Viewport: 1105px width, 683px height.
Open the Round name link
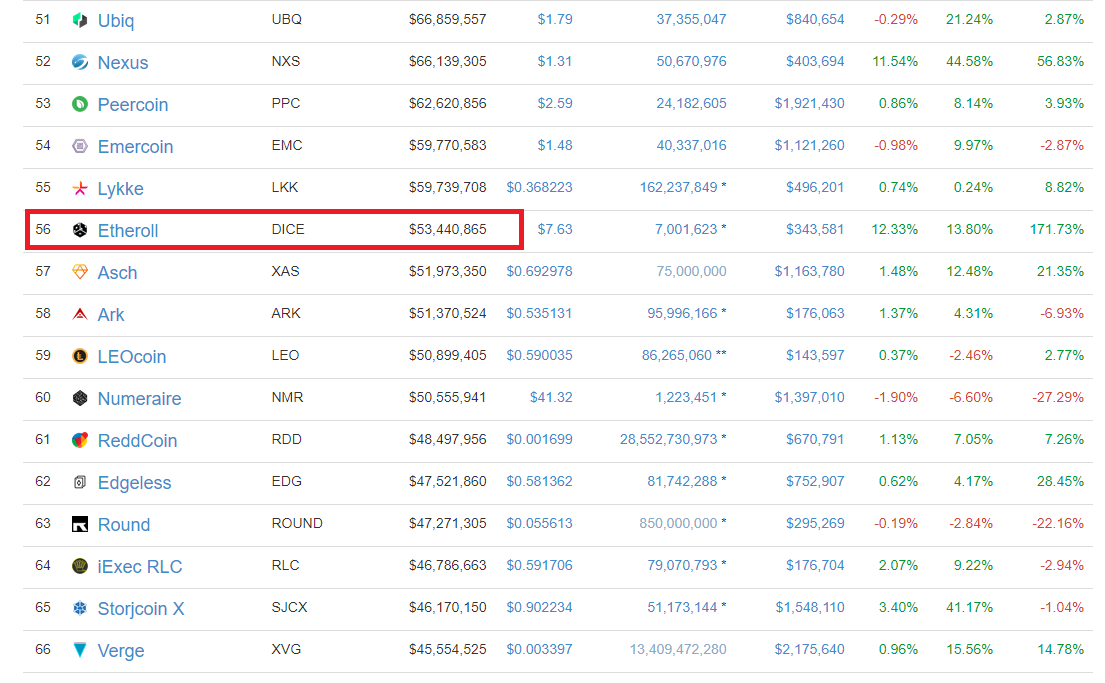[x=123, y=525]
